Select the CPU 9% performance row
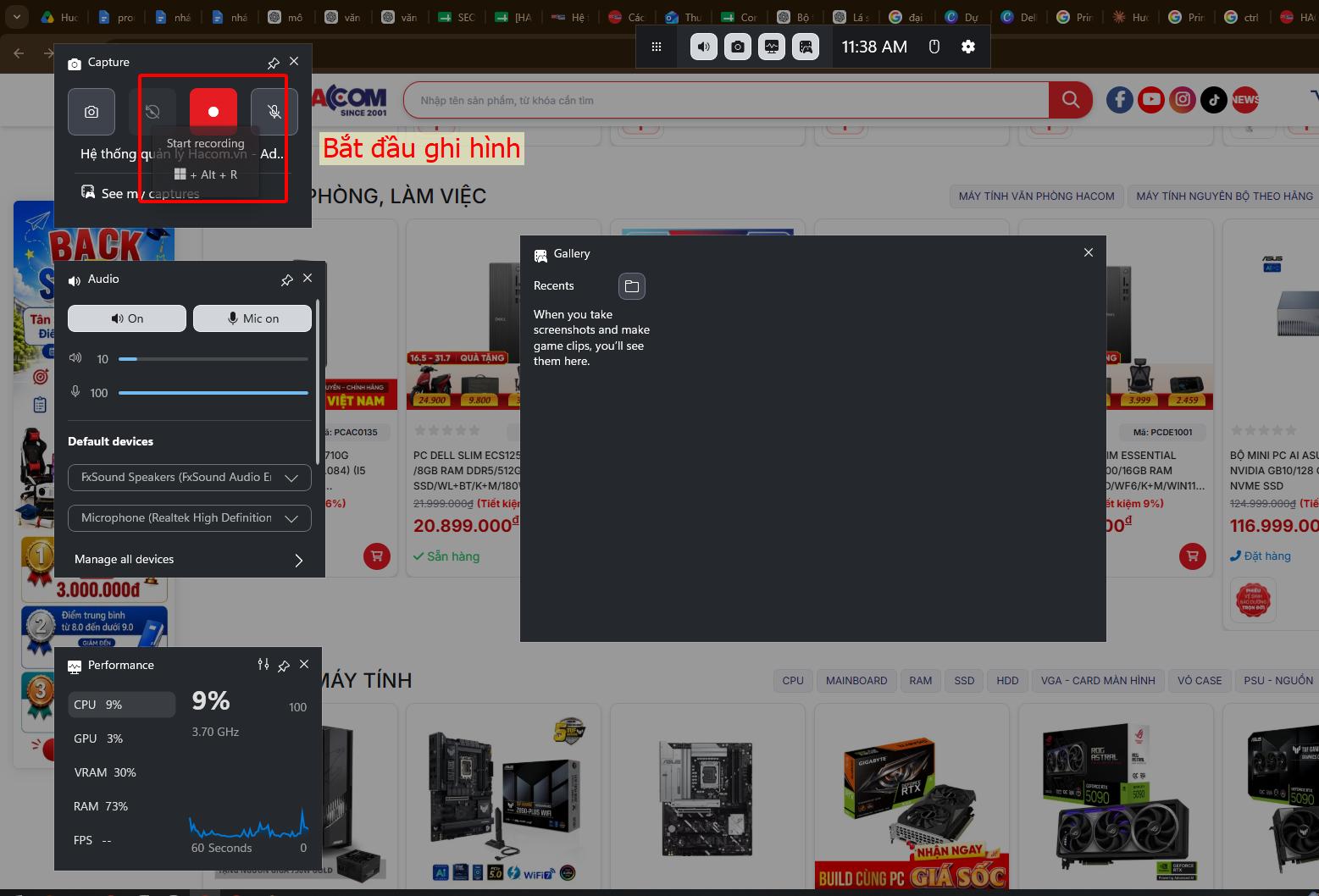 (x=122, y=705)
